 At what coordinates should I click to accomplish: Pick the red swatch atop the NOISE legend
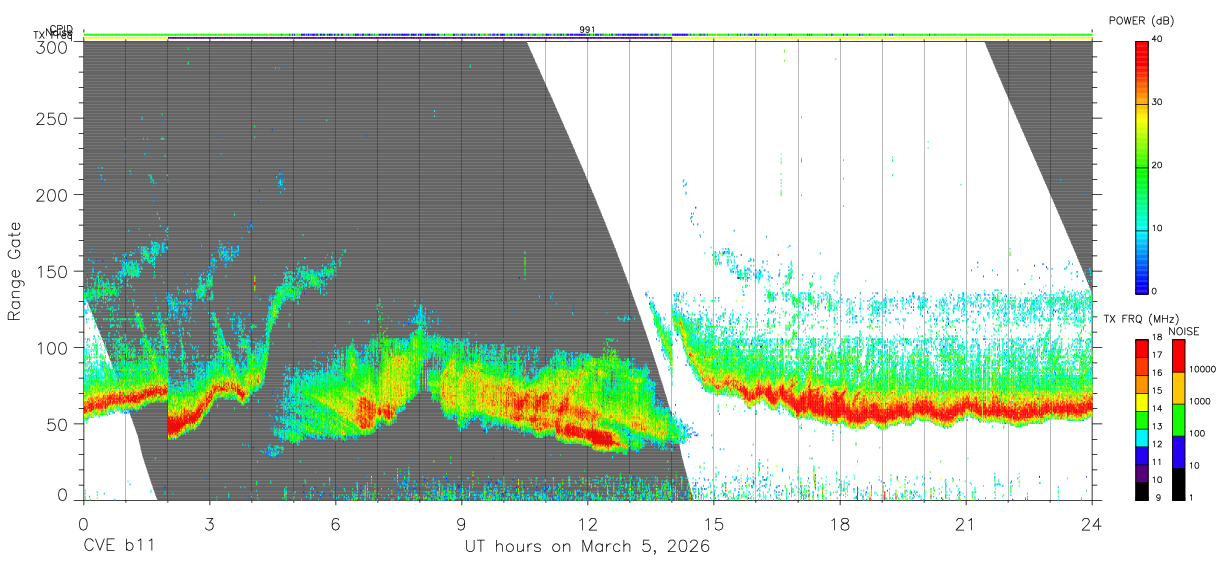[1179, 355]
